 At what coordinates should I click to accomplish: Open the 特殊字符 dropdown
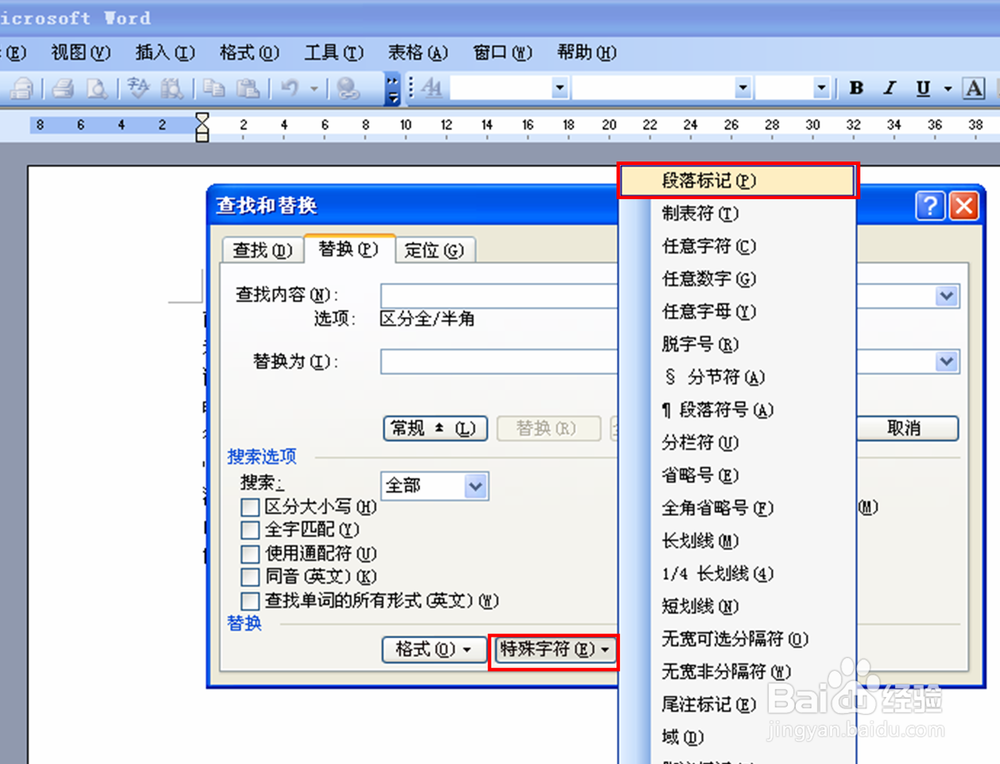[554, 650]
